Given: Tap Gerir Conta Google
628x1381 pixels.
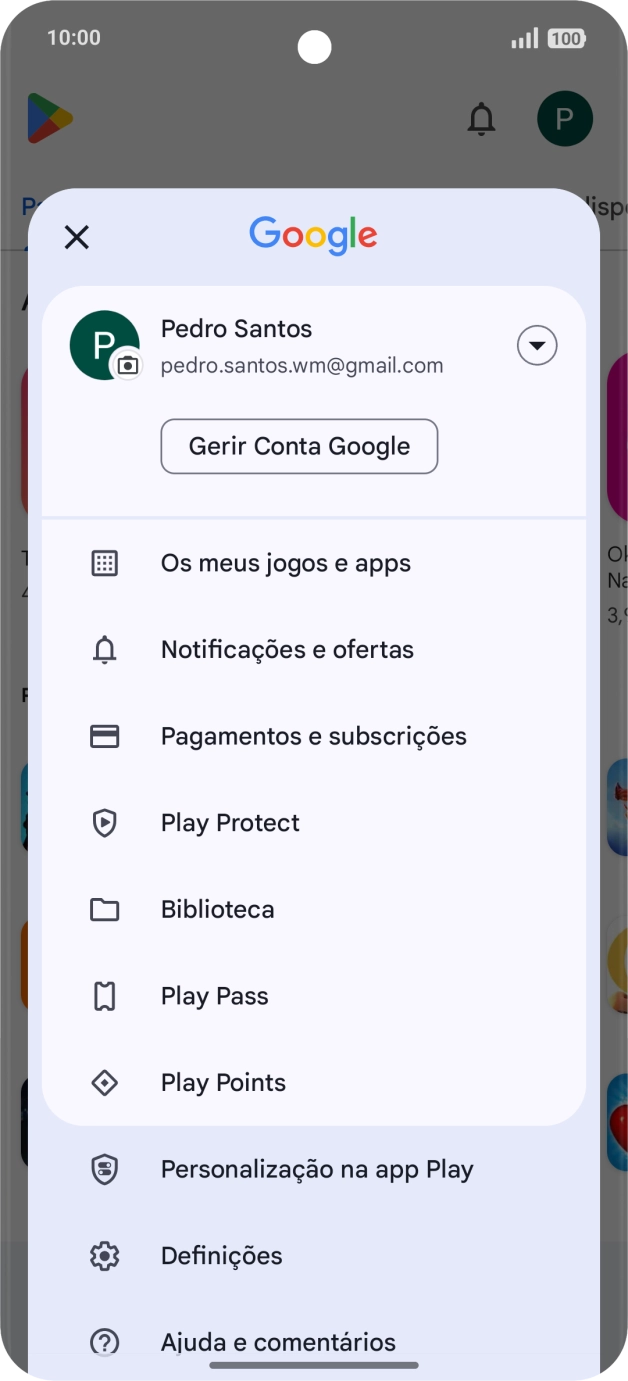Looking at the screenshot, I should (x=299, y=446).
